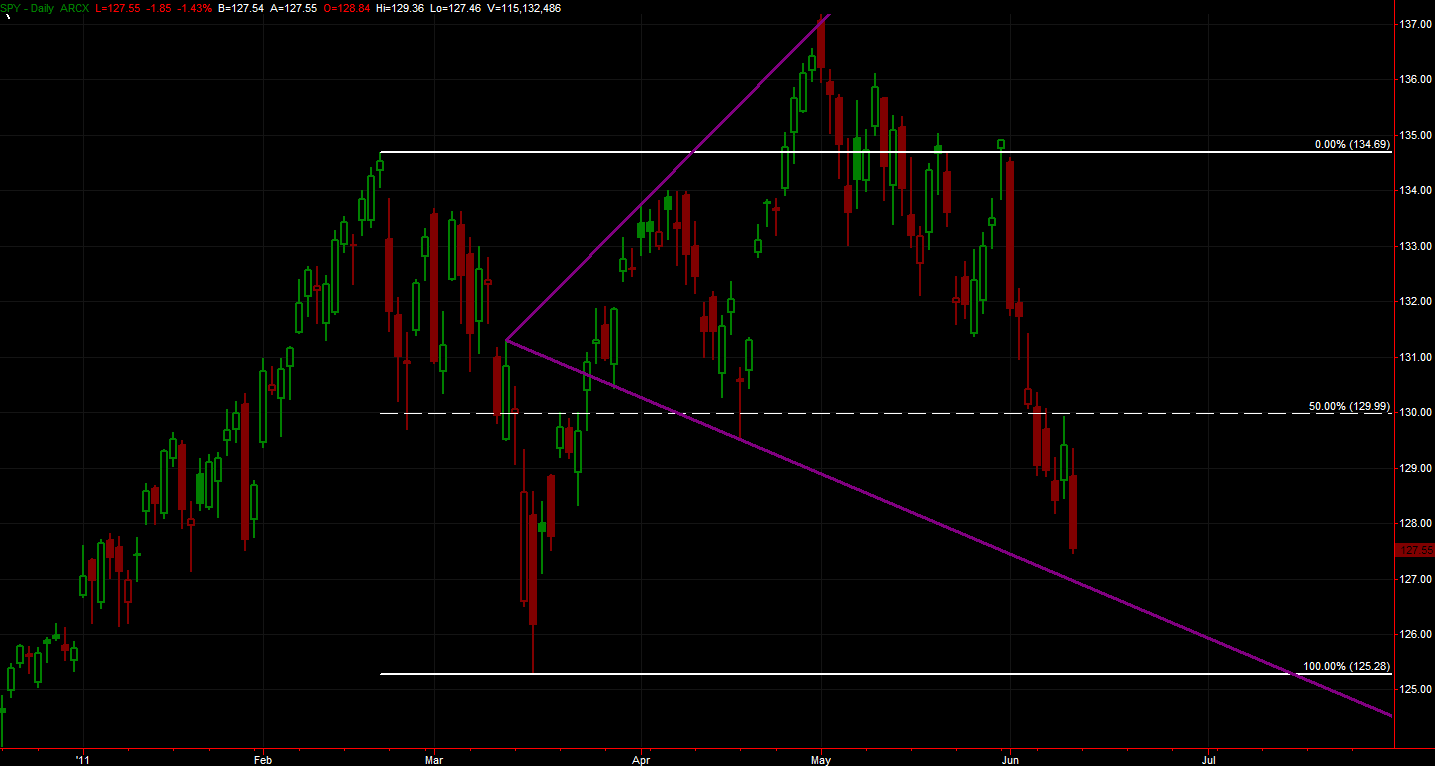Select the 0.00% (134.69) Fibonacci label
The width and height of the screenshot is (1435, 766).
[x=1352, y=145]
